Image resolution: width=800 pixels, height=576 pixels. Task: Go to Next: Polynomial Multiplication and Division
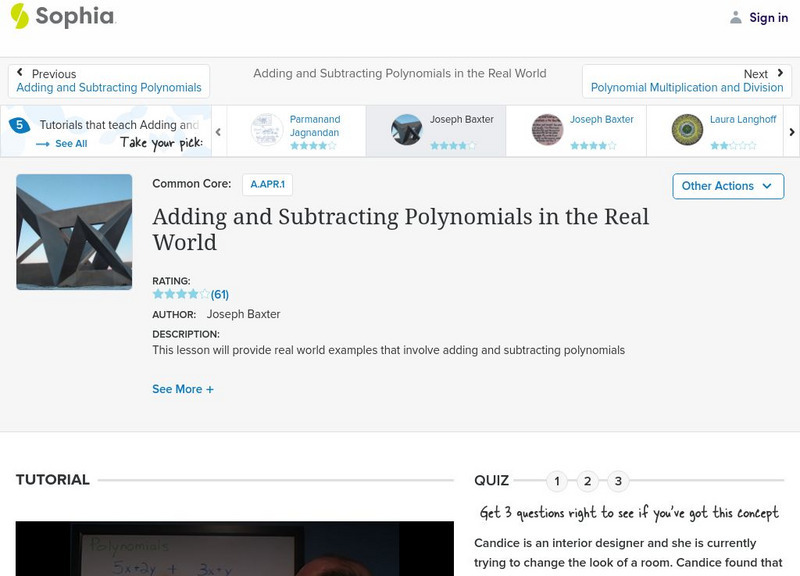[x=687, y=81]
